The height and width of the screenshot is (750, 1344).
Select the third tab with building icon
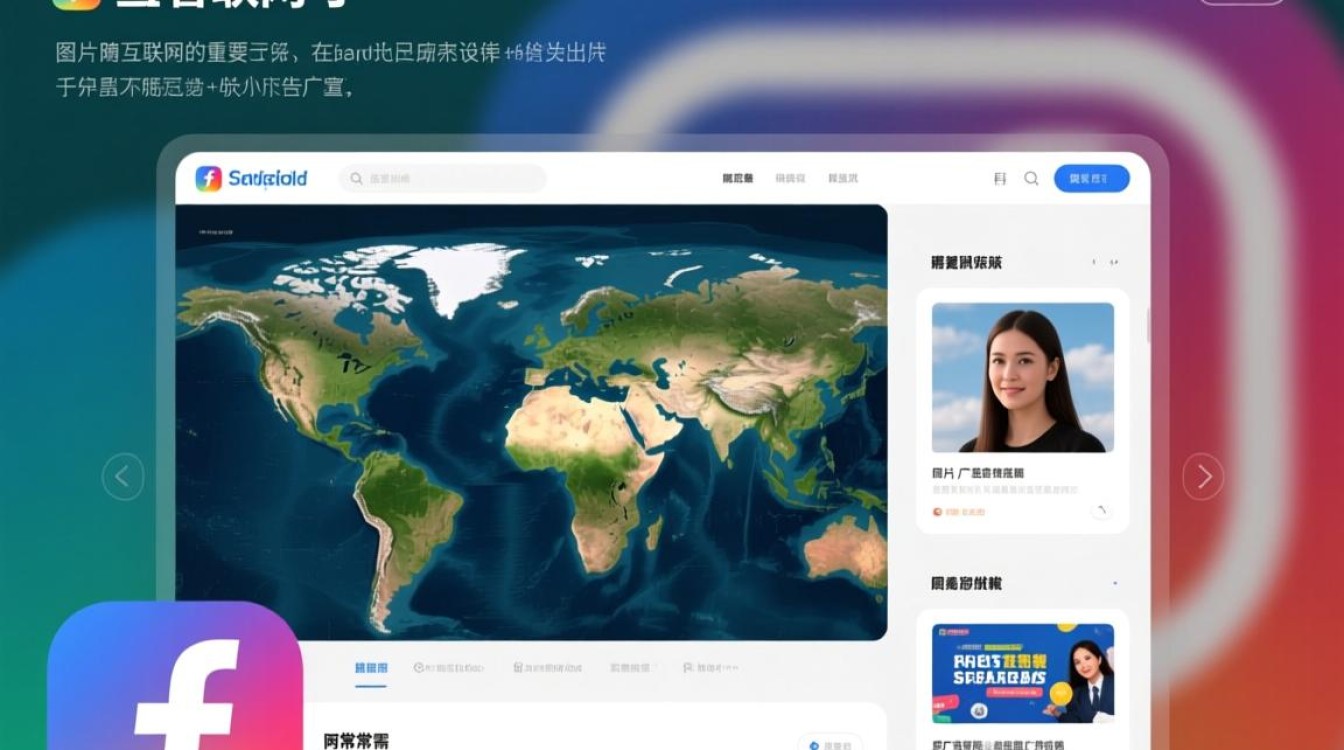click(547, 667)
